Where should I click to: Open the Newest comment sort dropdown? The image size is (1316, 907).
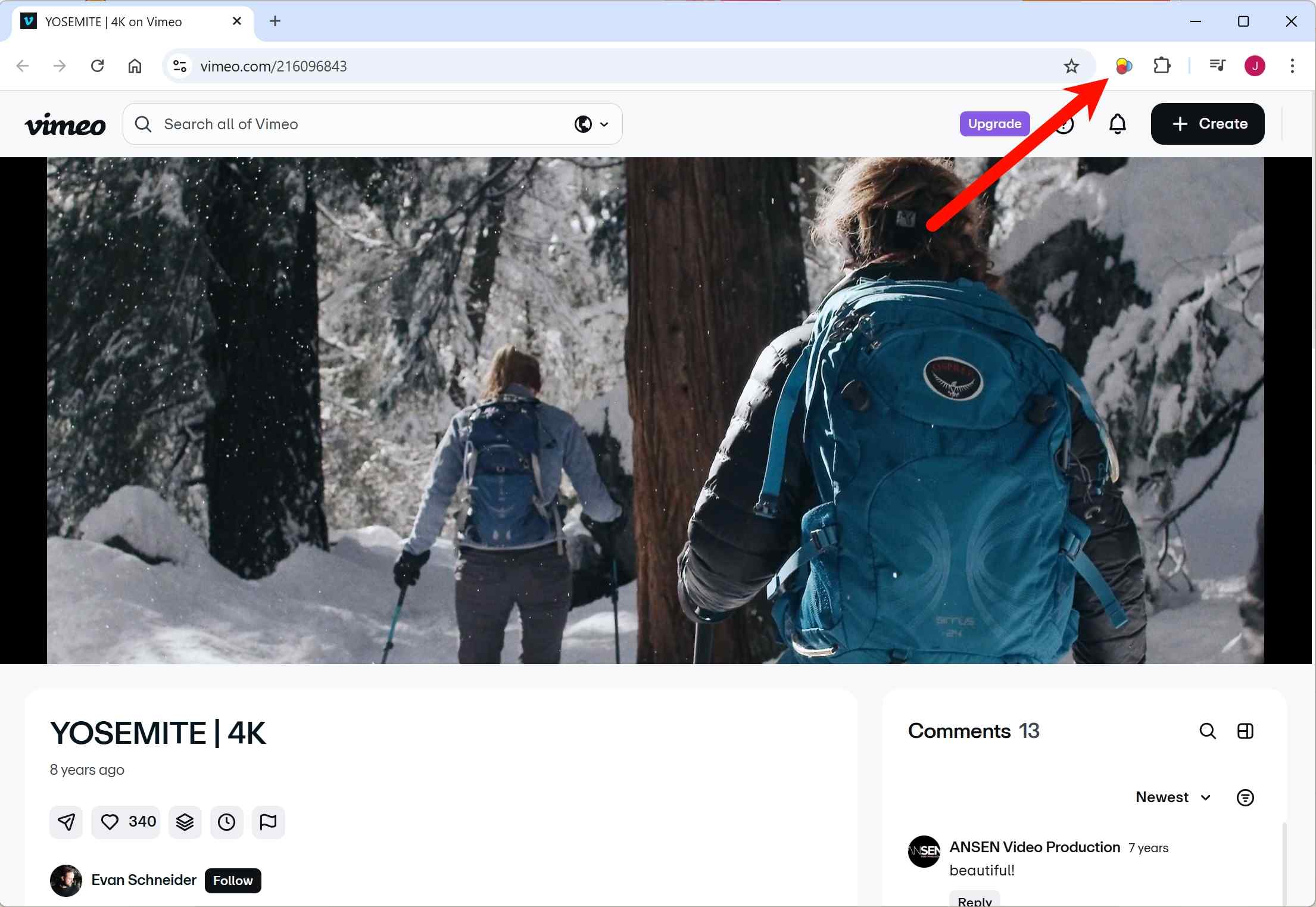click(1171, 797)
